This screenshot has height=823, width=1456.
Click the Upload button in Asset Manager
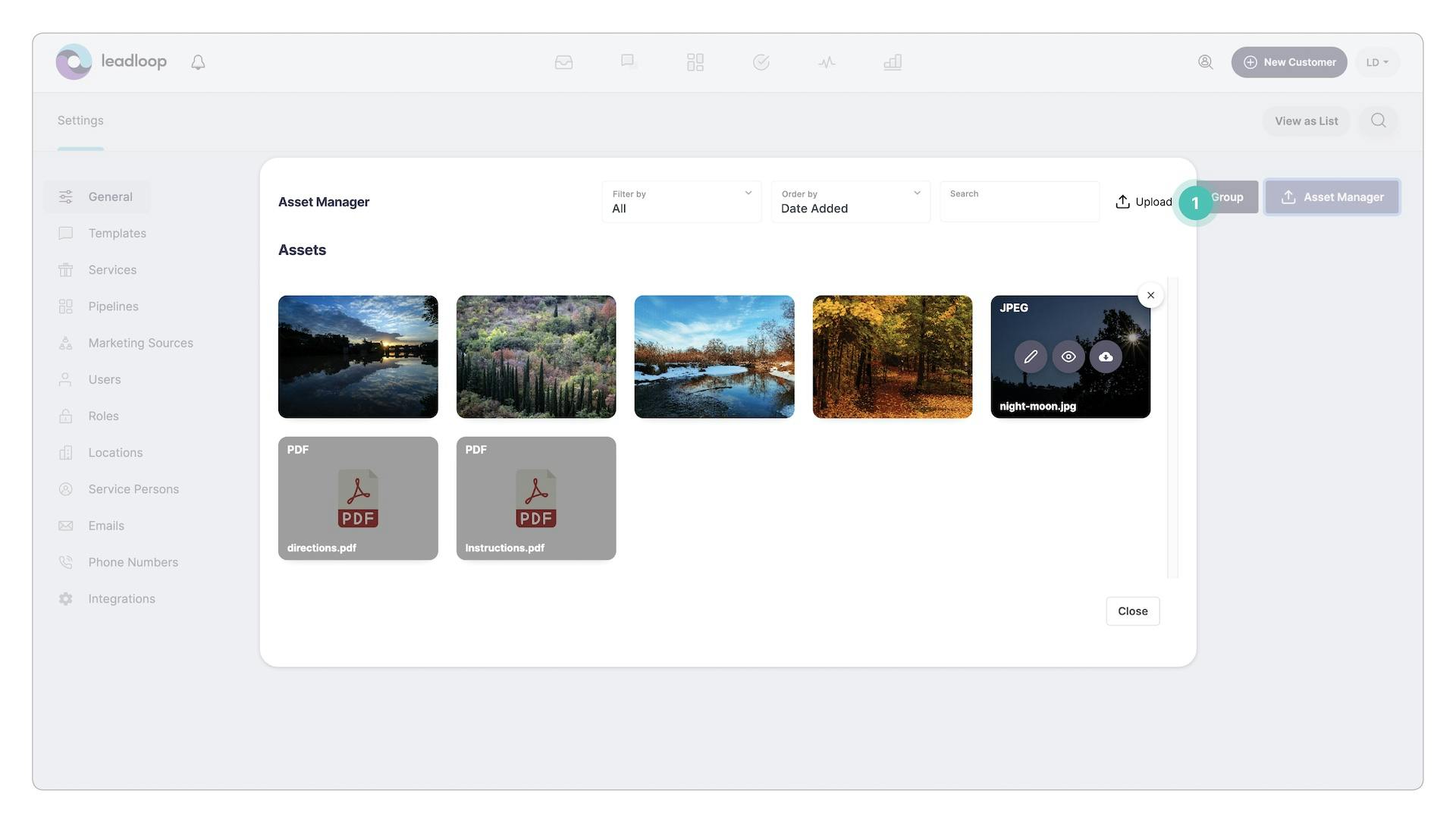(x=1144, y=202)
